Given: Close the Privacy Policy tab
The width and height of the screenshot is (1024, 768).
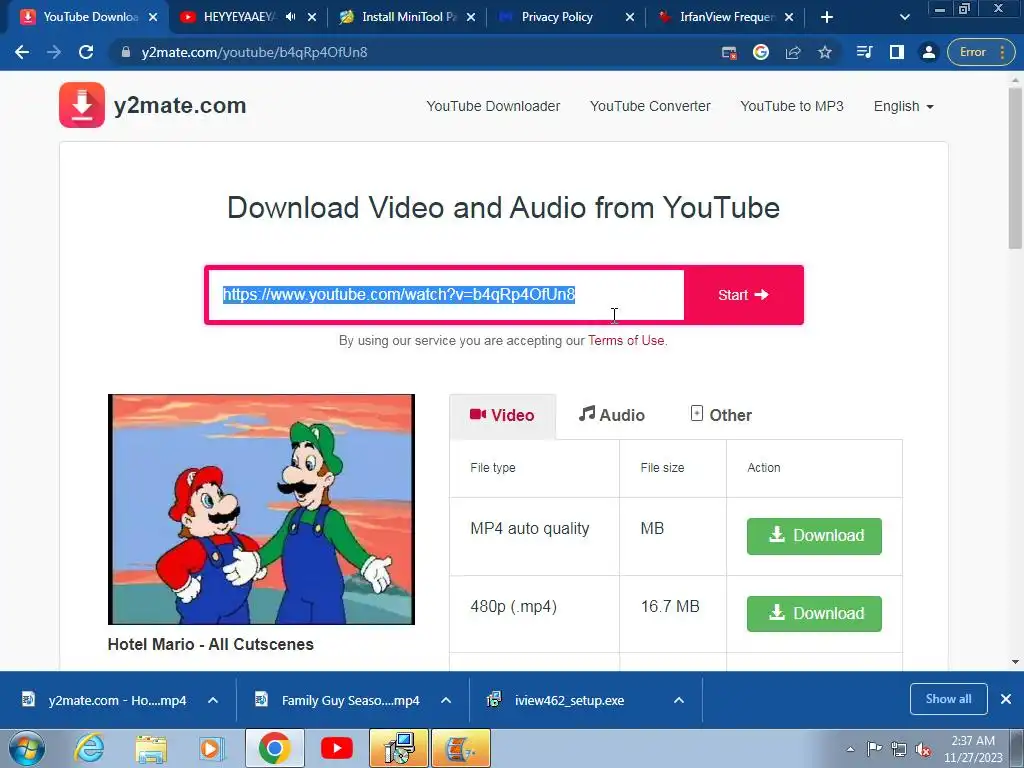Looking at the screenshot, I should [630, 17].
